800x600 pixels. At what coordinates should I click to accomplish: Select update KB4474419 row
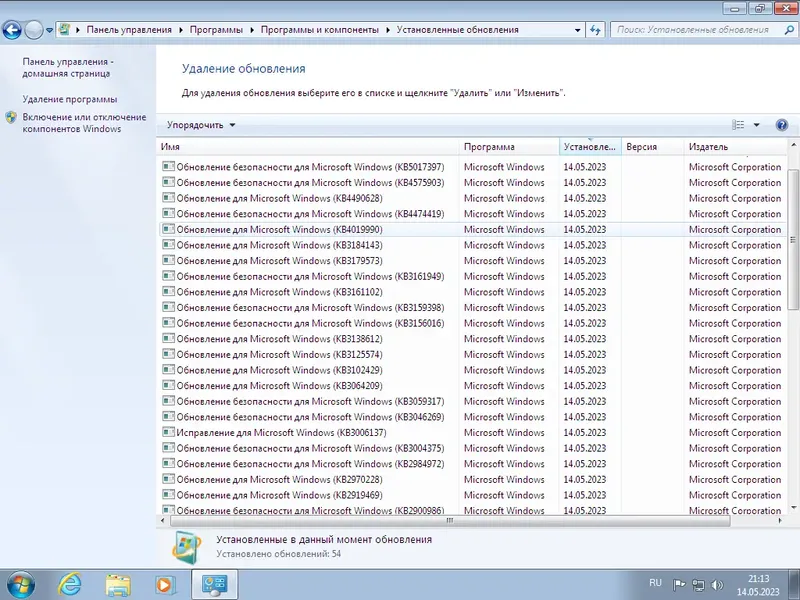[x=472, y=214]
